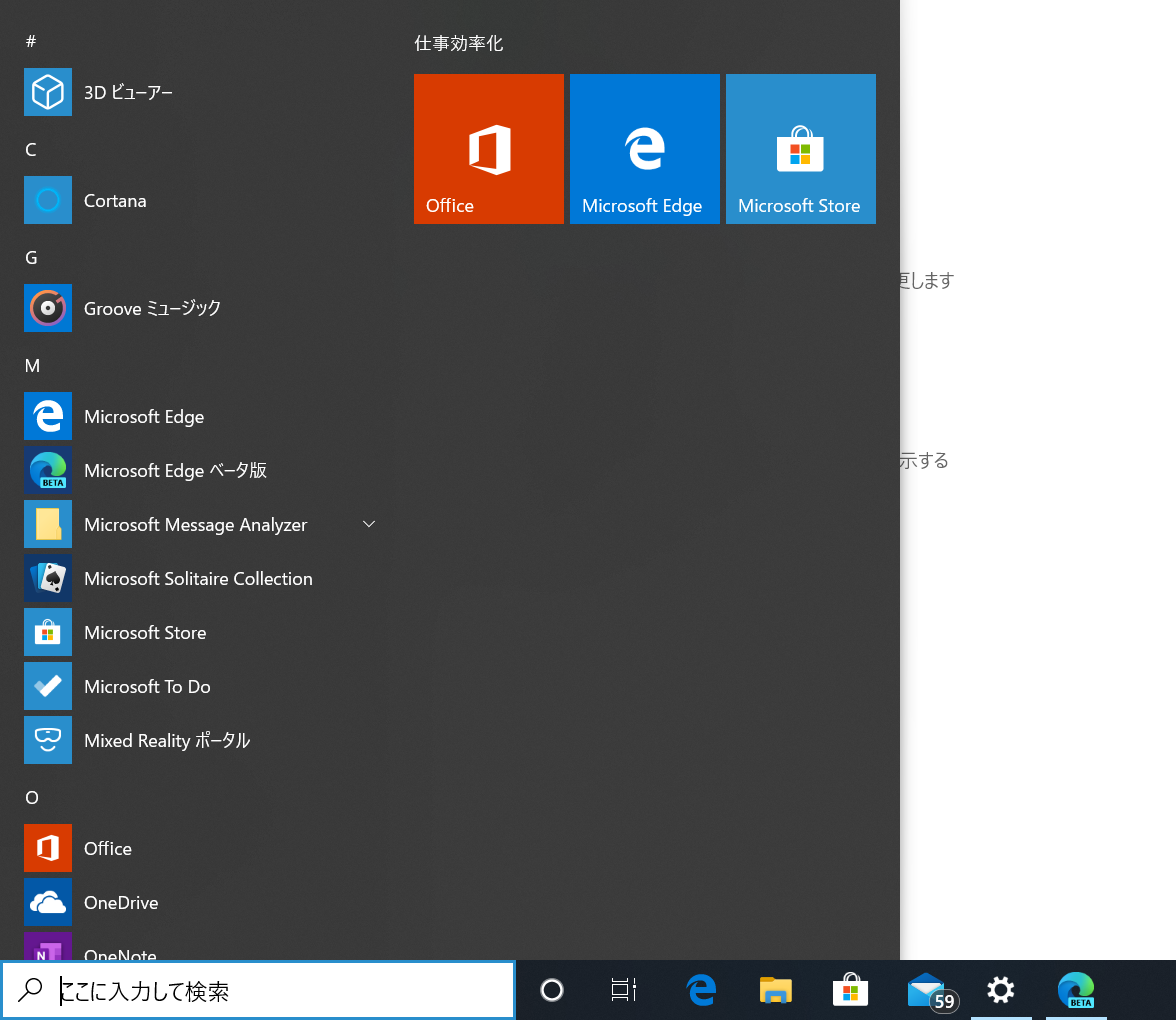Open Groove ミュージック app
1176x1020 pixels.
coord(202,308)
